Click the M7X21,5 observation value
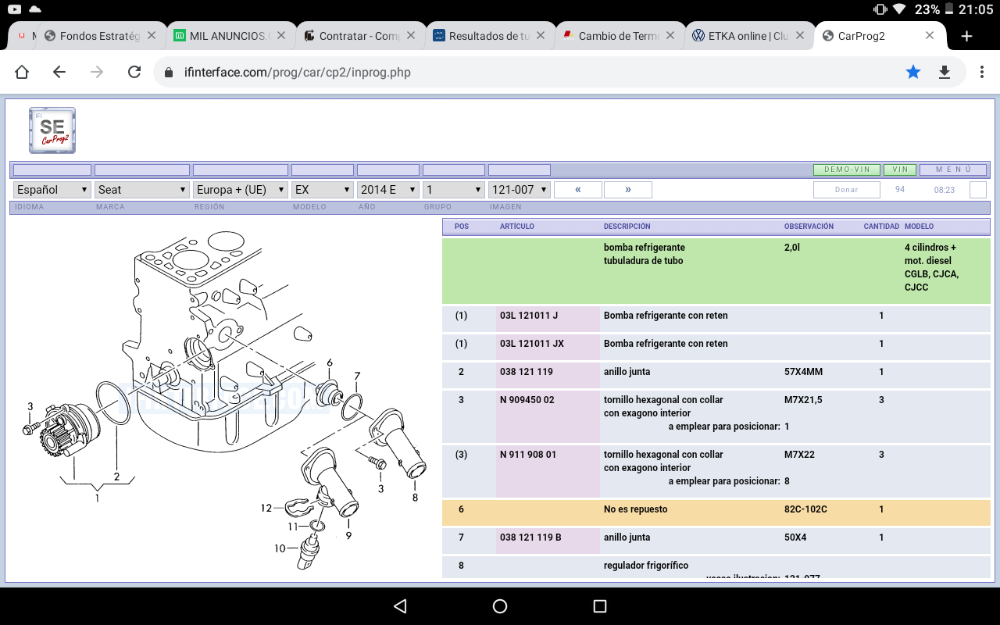 (803, 399)
